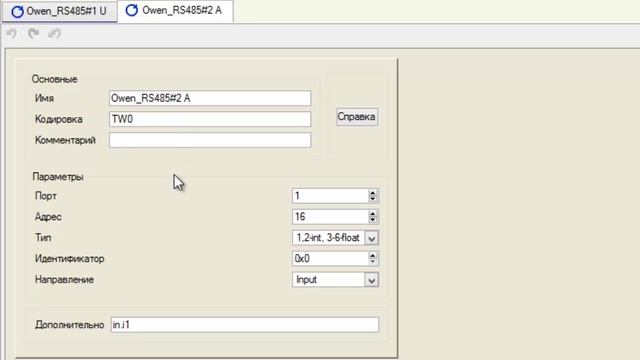The width and height of the screenshot is (640, 360).
Task: Click the empty Комментарий field
Action: point(210,140)
